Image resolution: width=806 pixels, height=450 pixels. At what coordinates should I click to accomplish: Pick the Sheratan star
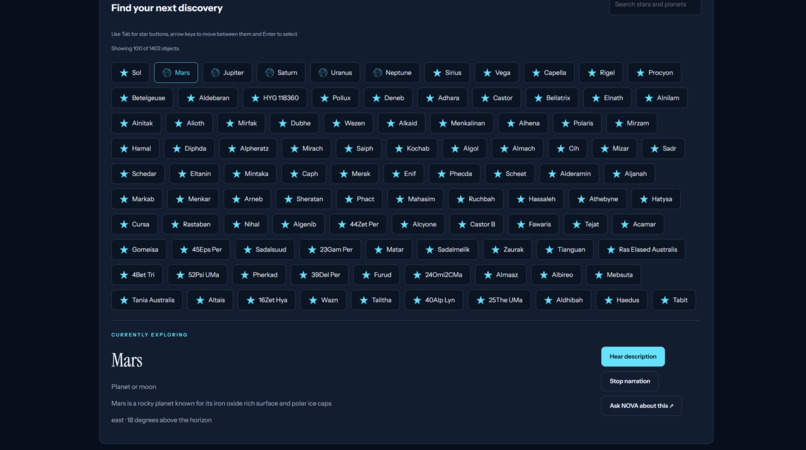coord(304,199)
